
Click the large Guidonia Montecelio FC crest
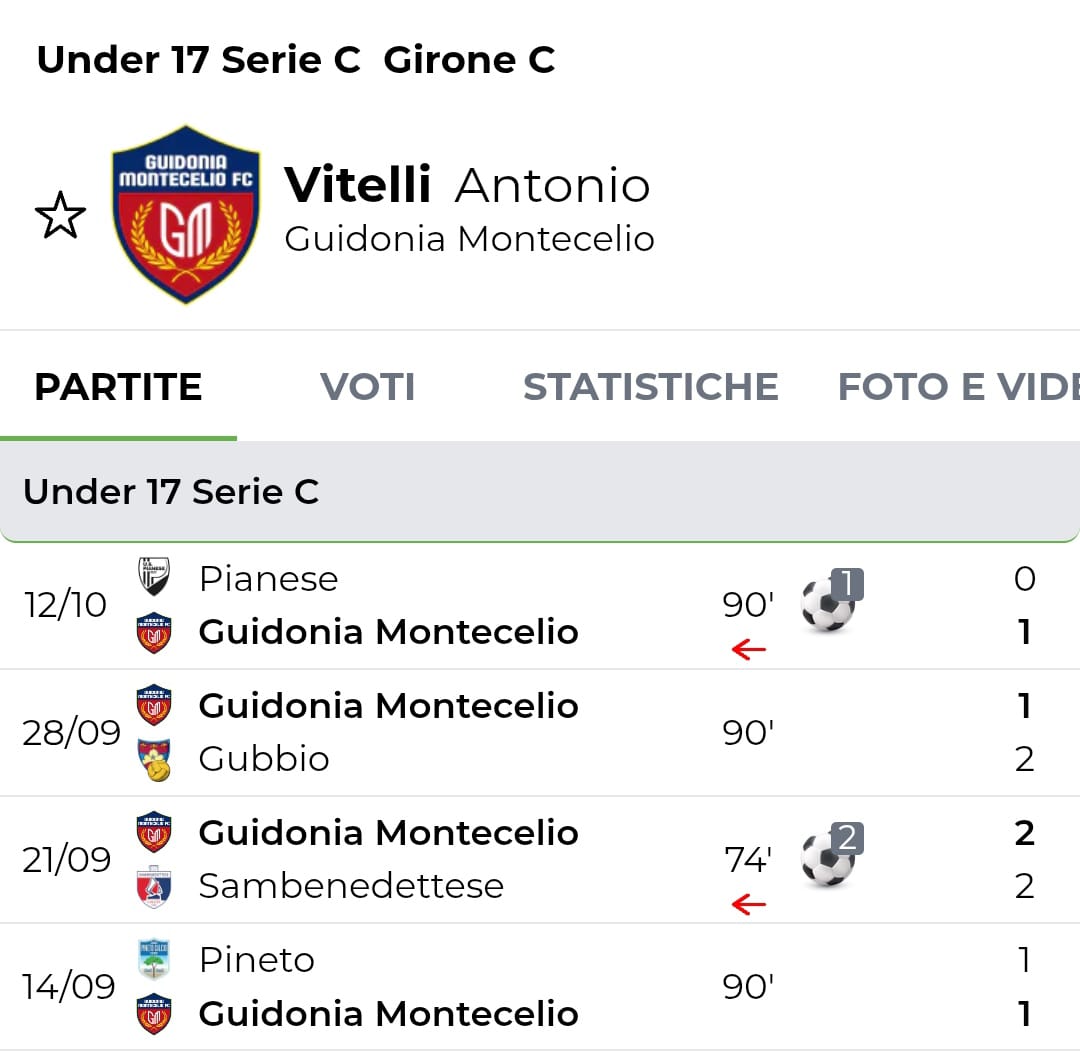coord(185,213)
